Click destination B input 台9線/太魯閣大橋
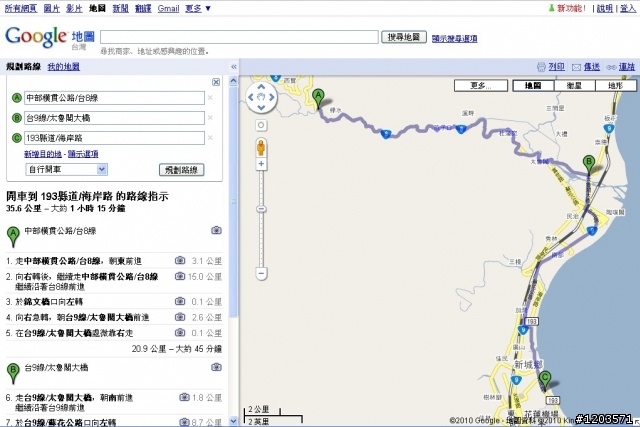Image resolution: width=640 pixels, height=427 pixels. (x=114, y=118)
